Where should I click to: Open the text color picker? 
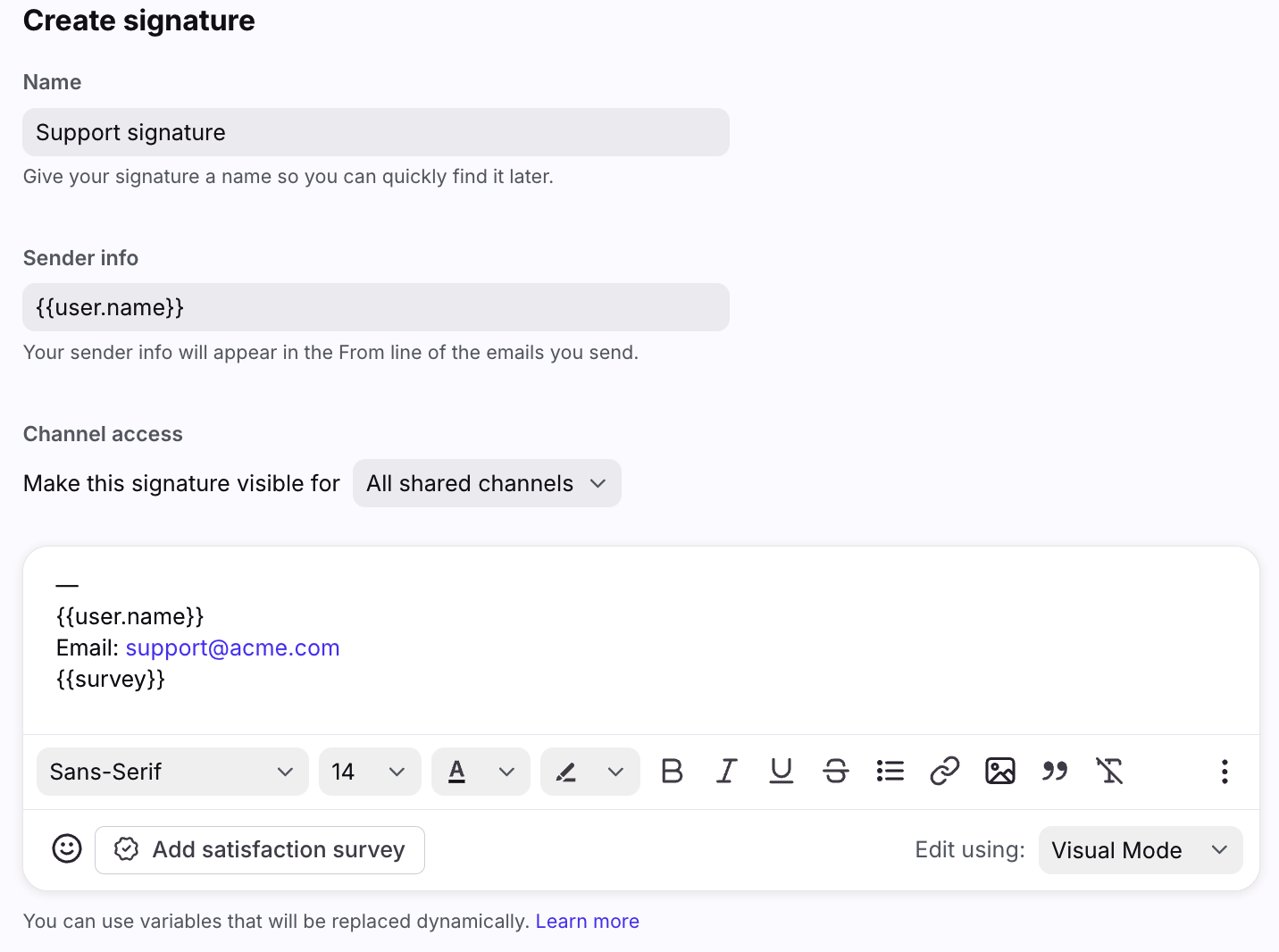point(481,772)
